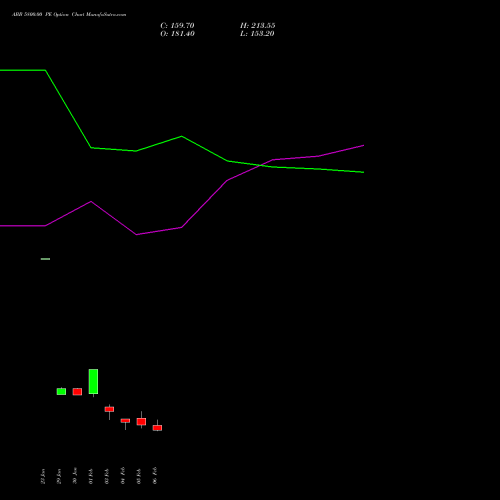Click the purple indicator line
Viewport: 500px width, 500px height.
coord(182,227)
